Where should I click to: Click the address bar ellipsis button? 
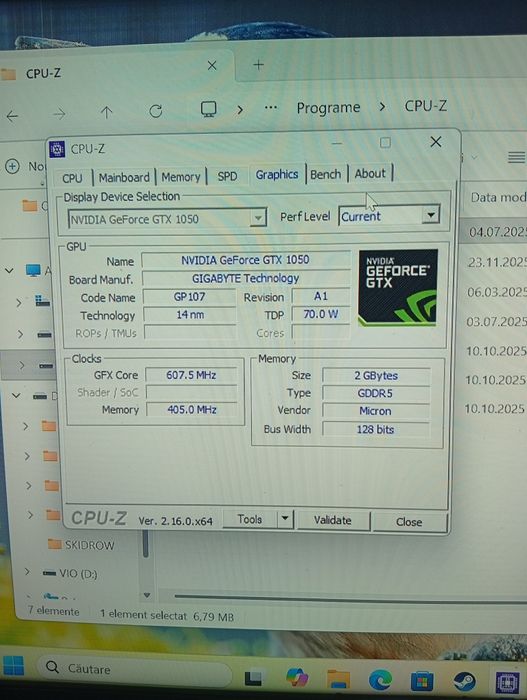[271, 108]
